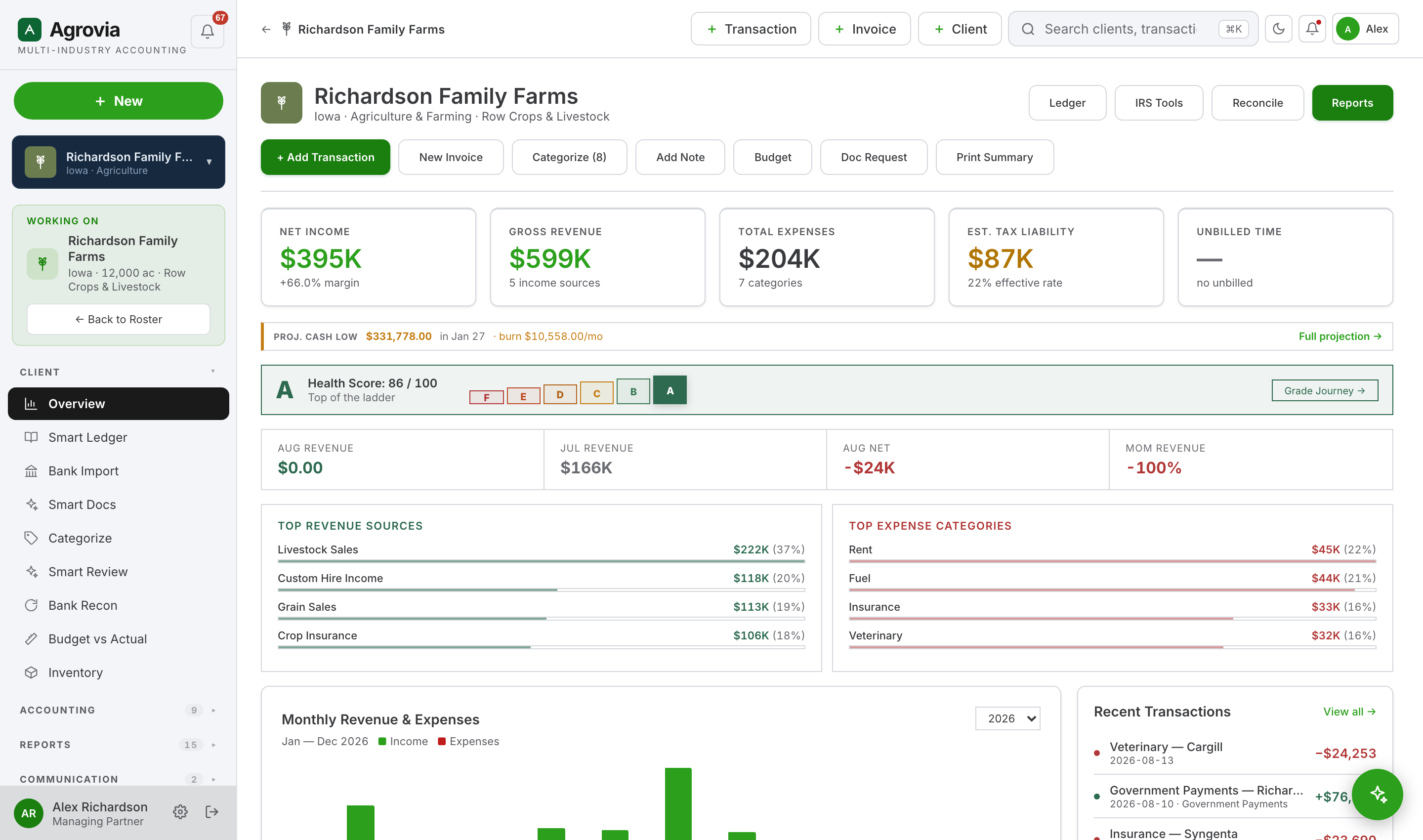Click + Invoice in top bar

[864, 29]
